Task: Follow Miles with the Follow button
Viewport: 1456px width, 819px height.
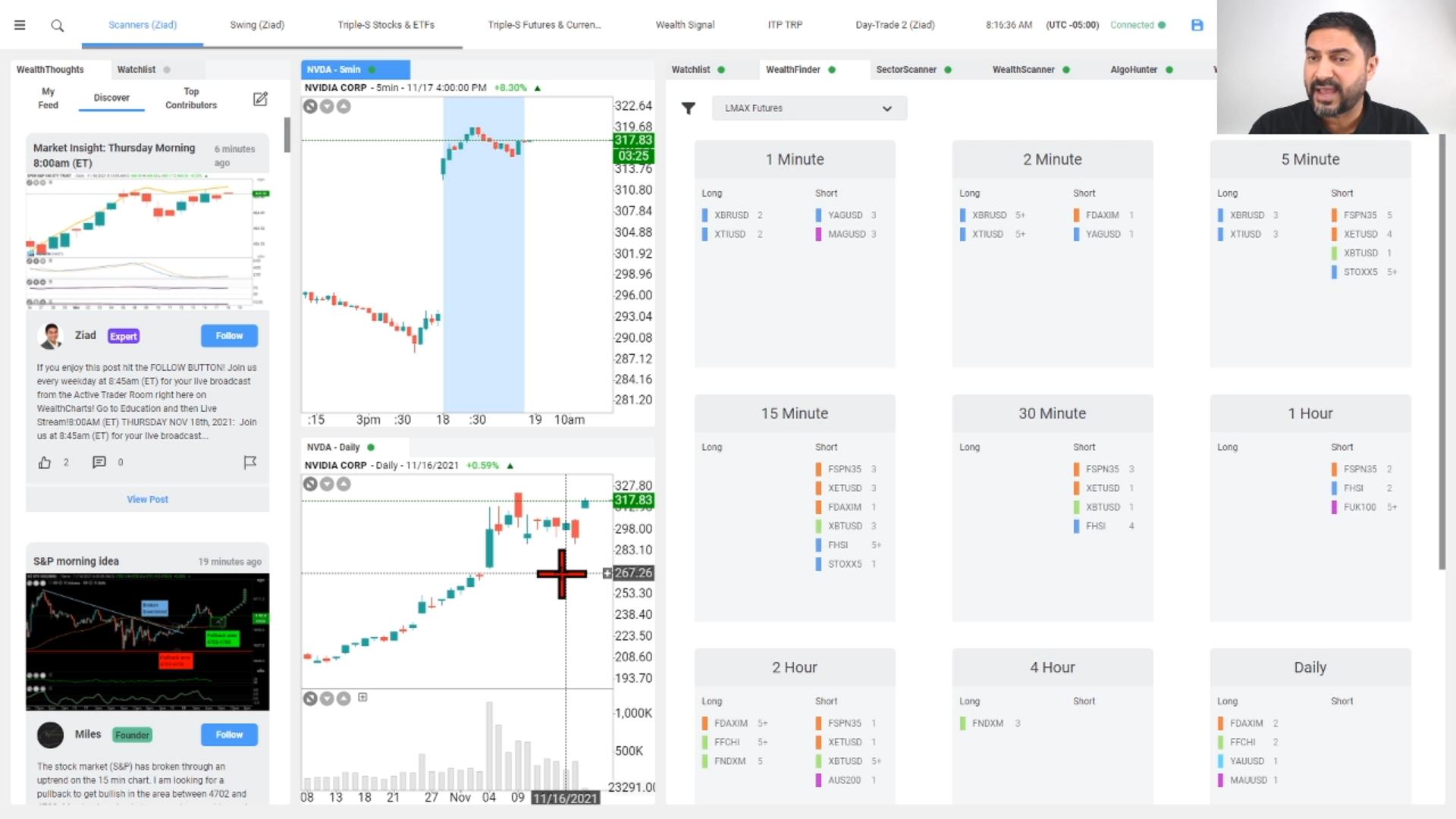Action: pos(229,735)
